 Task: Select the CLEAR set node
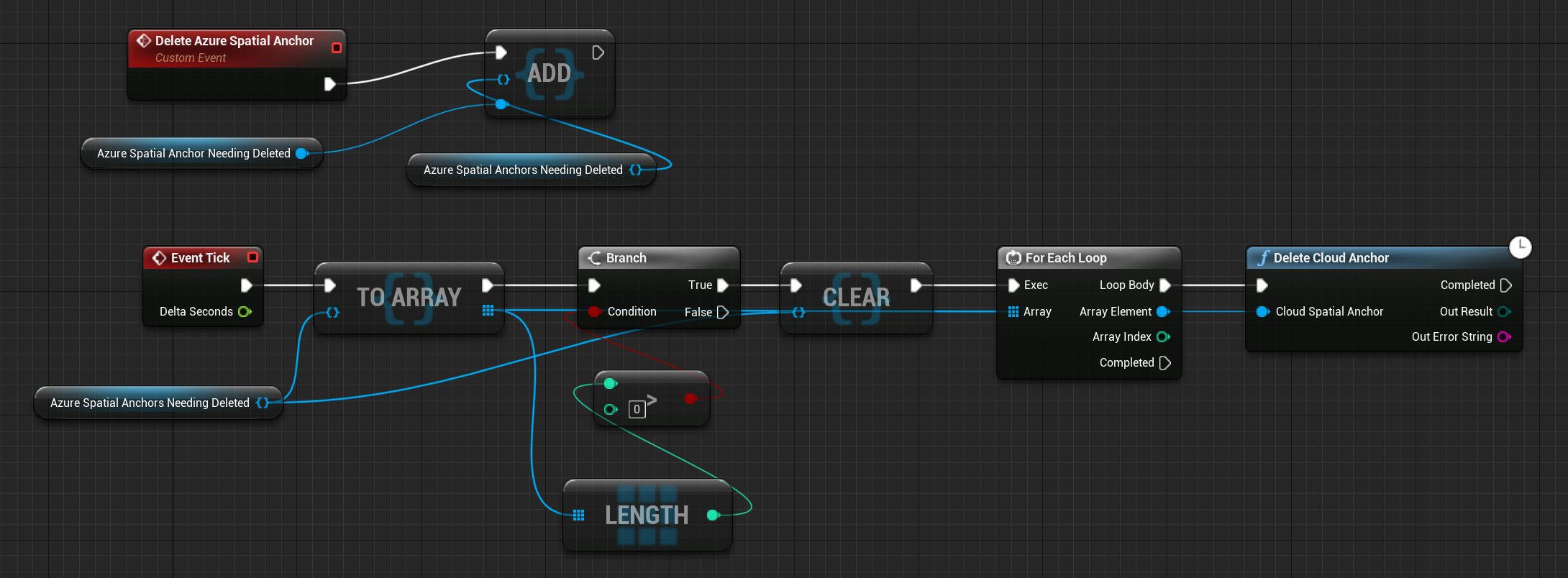[x=856, y=297]
